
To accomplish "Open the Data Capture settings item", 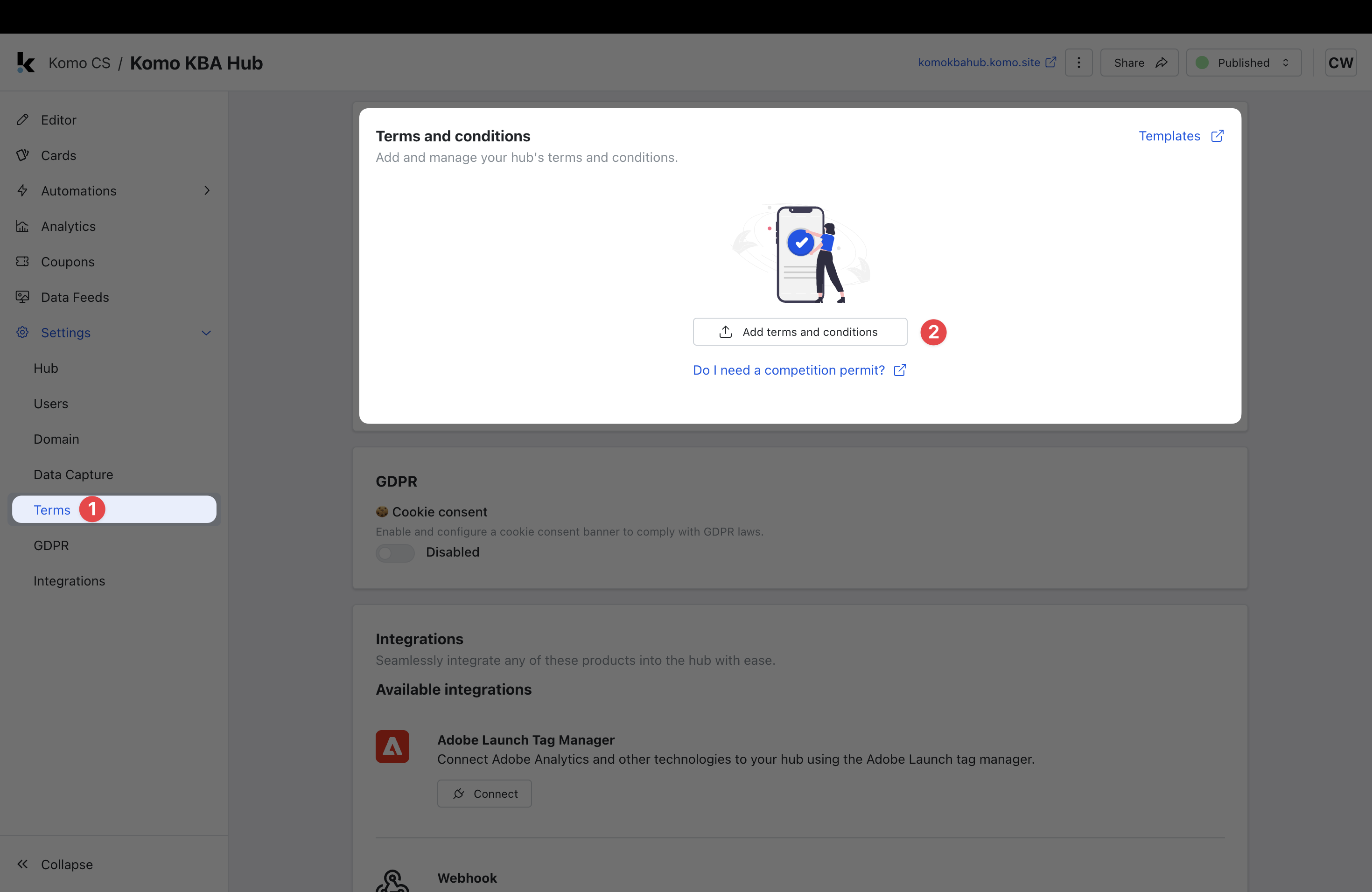I will (73, 474).
